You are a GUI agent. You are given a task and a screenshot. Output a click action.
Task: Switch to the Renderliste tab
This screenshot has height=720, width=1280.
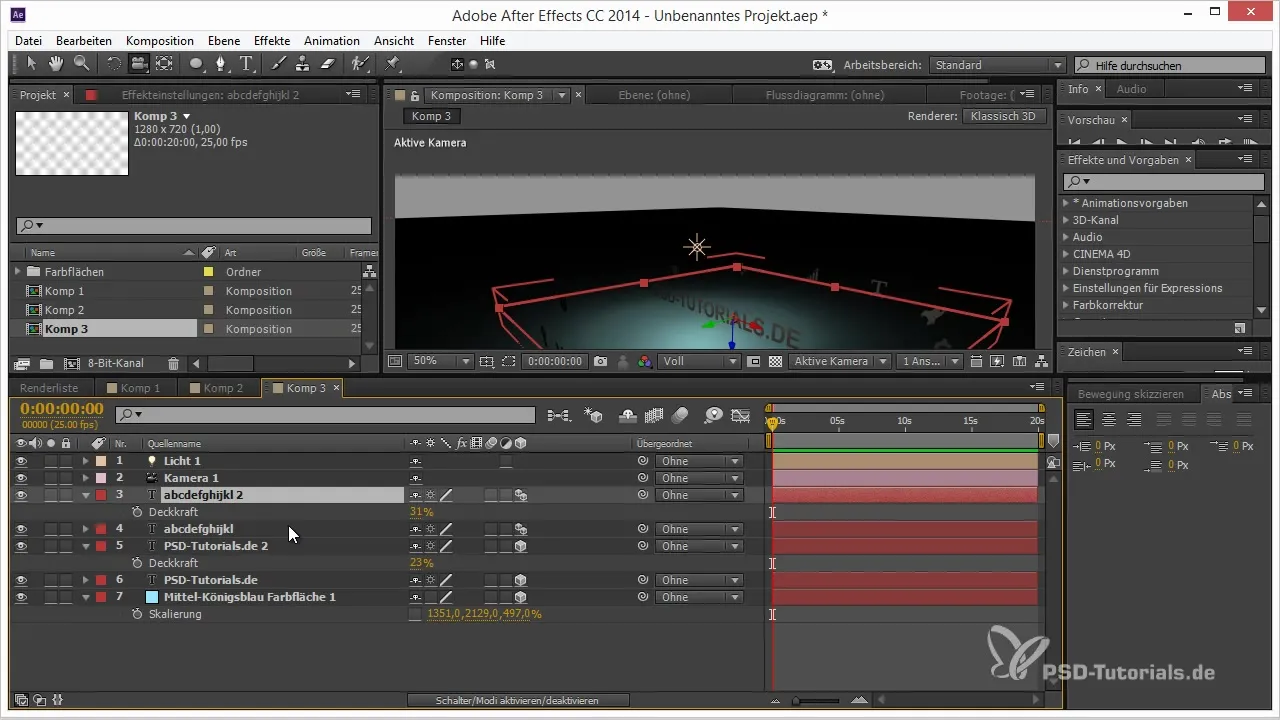pyautogui.click(x=49, y=388)
